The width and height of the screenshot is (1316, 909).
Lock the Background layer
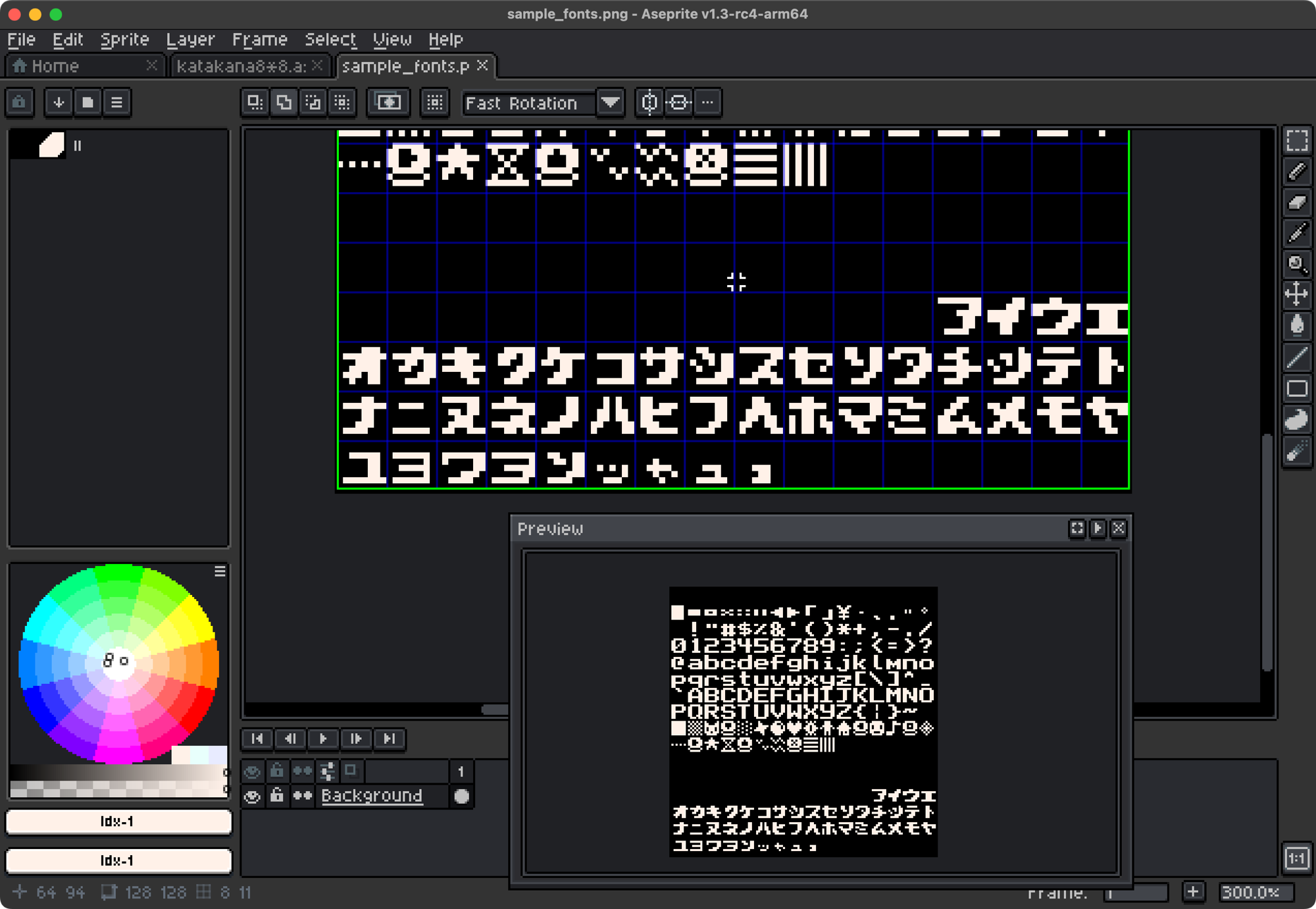[277, 796]
